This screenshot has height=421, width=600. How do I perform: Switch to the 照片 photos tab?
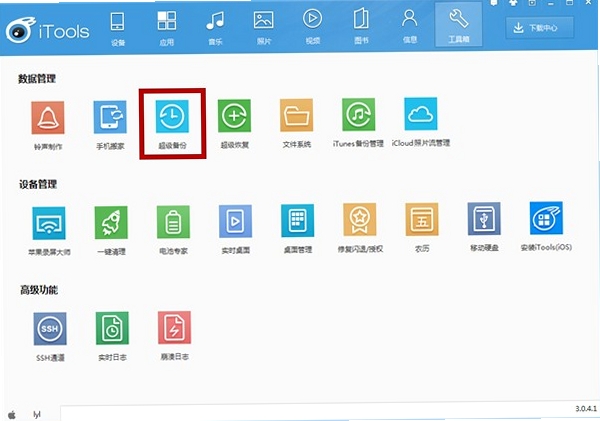[x=264, y=28]
